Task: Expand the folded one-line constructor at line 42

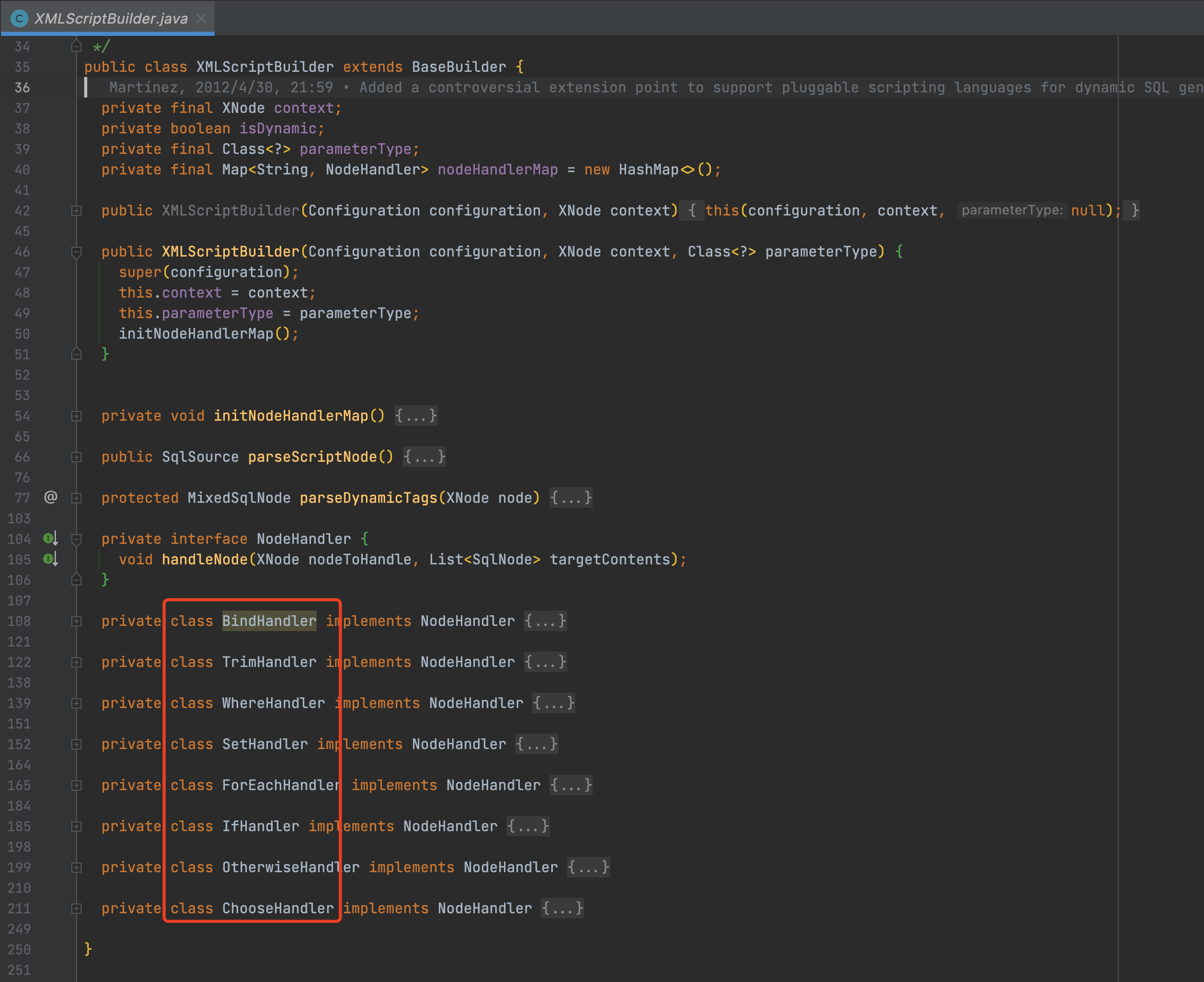Action: (x=76, y=211)
